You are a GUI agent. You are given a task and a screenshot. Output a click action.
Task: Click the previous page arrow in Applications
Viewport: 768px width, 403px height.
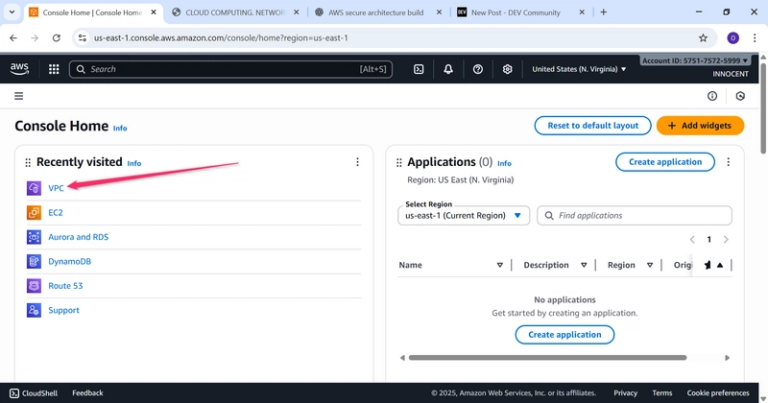pyautogui.click(x=692, y=239)
